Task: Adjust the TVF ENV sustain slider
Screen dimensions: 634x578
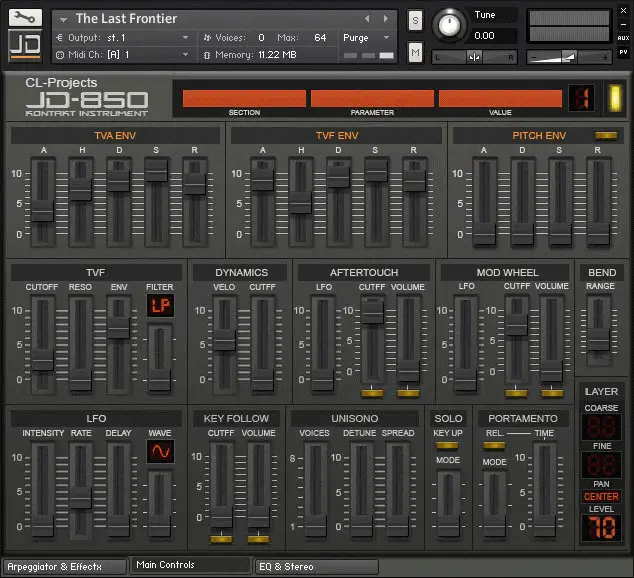Action: pos(376,171)
